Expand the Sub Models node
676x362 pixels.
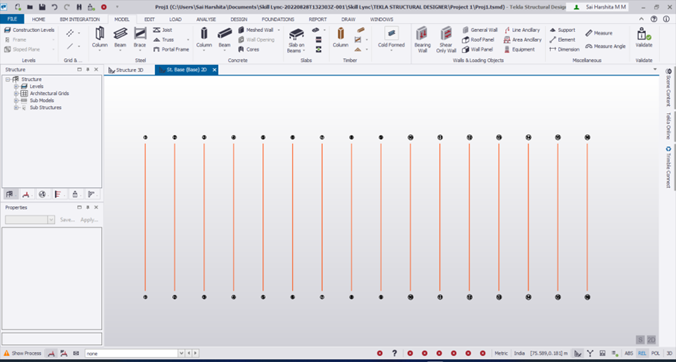(16, 100)
